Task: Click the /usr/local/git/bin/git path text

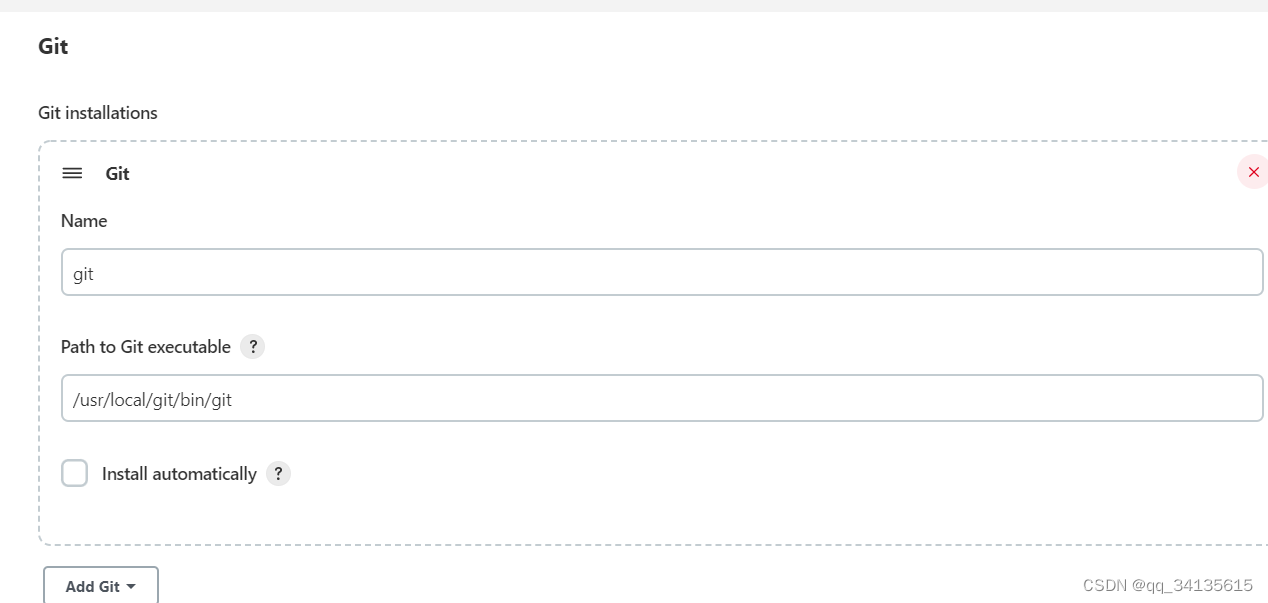Action: click(152, 399)
